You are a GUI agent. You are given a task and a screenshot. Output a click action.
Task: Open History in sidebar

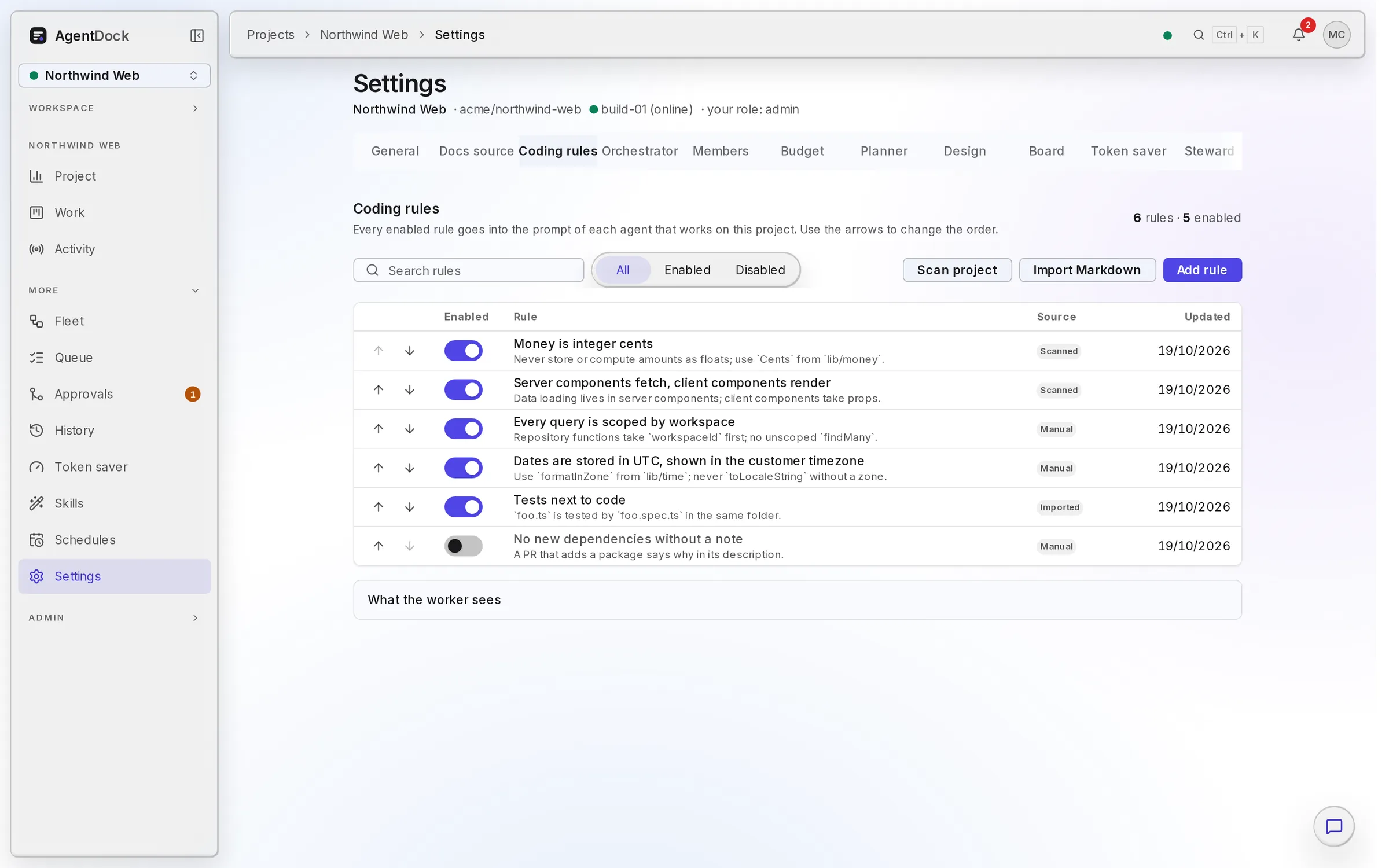[115, 431]
